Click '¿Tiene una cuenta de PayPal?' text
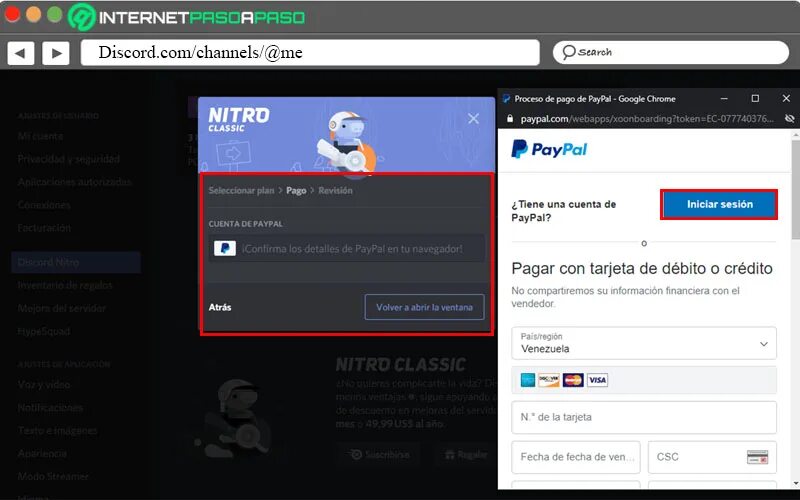The width and height of the screenshot is (800, 500). pyautogui.click(x=564, y=211)
